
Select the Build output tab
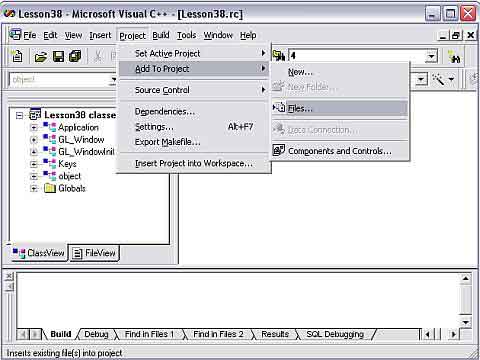click(x=61, y=334)
